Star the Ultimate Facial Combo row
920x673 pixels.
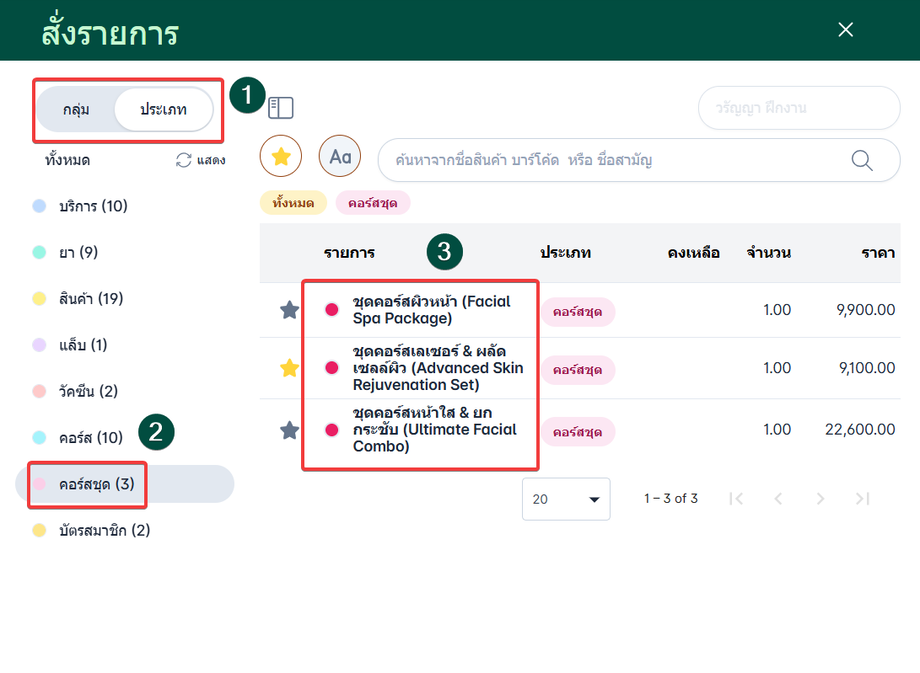[289, 430]
